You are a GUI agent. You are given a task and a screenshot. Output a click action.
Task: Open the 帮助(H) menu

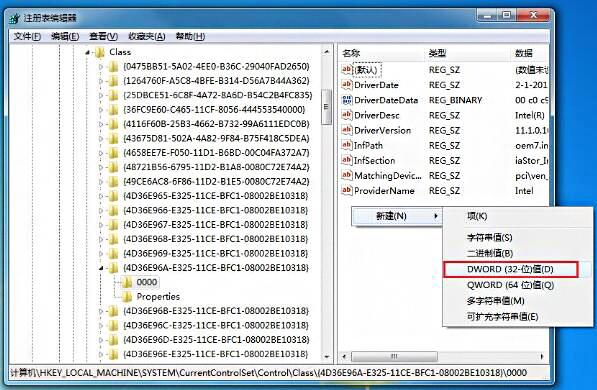click(x=190, y=37)
